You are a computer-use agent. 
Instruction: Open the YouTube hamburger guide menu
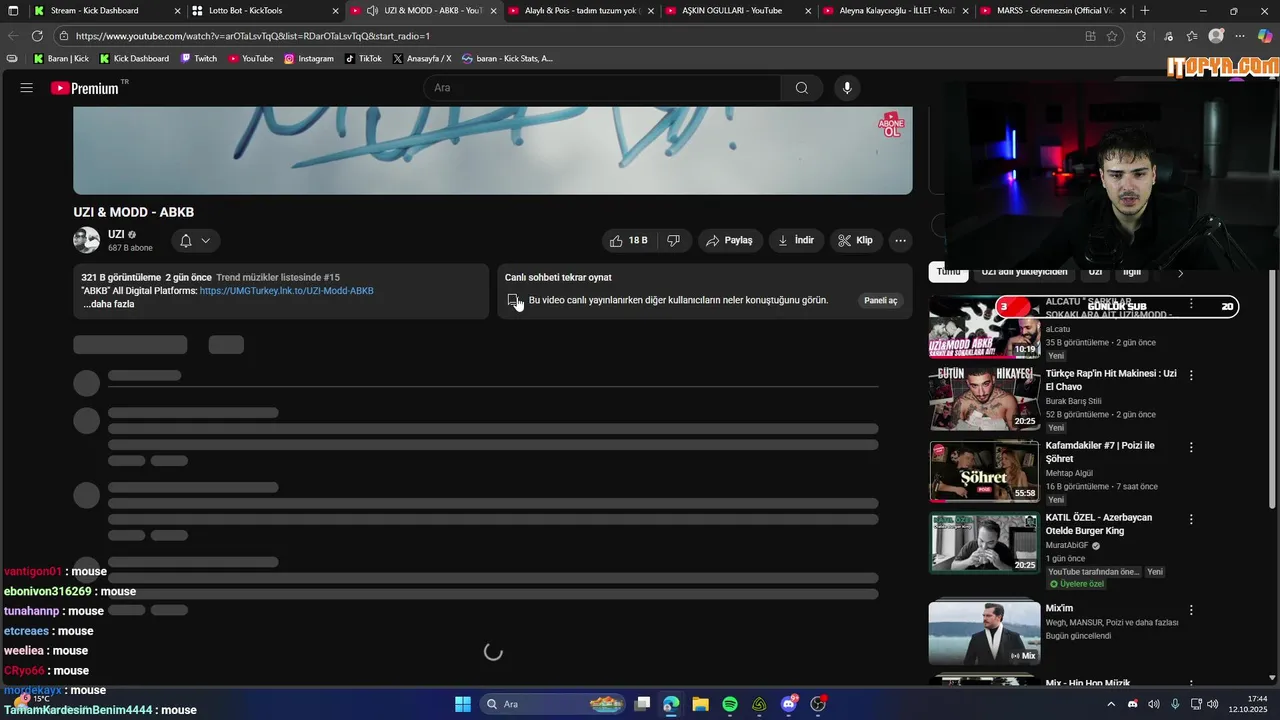pyautogui.click(x=26, y=88)
